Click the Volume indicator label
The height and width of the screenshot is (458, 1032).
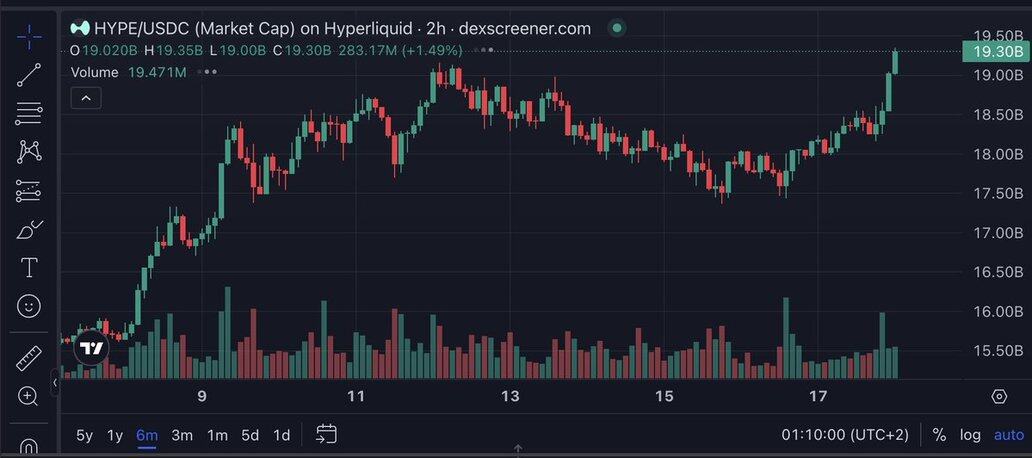(95, 72)
